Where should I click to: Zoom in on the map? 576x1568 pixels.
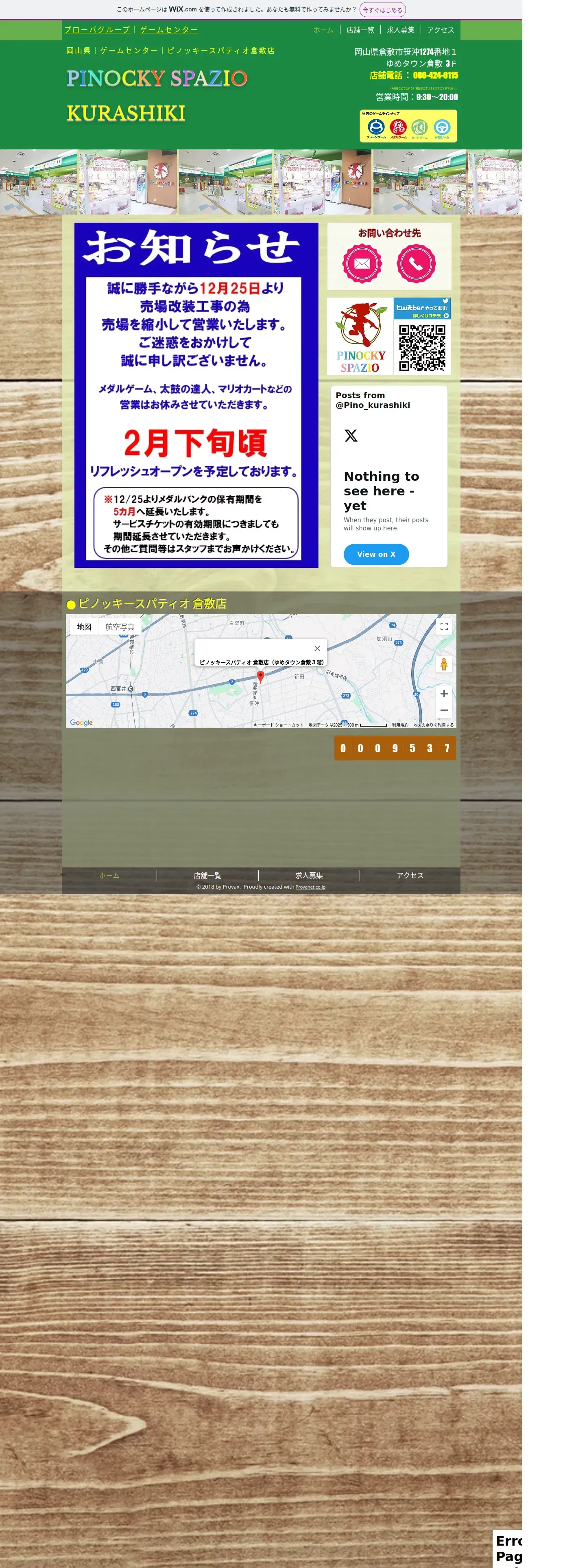click(x=444, y=694)
